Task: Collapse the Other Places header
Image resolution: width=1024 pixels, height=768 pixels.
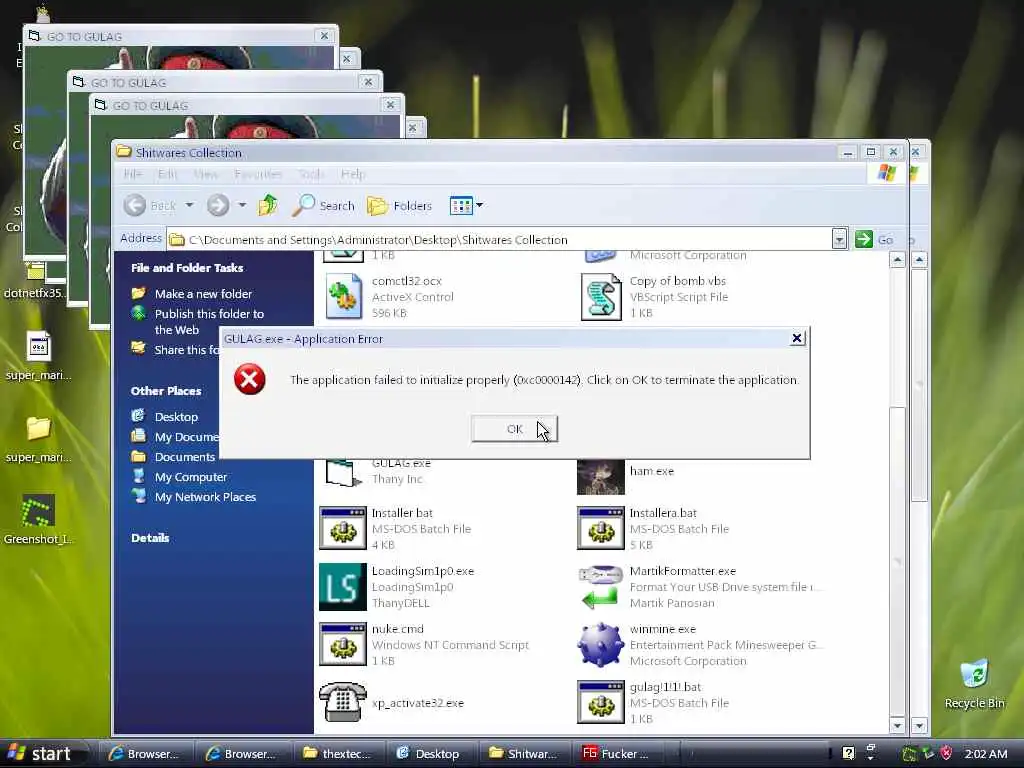Action: point(166,391)
